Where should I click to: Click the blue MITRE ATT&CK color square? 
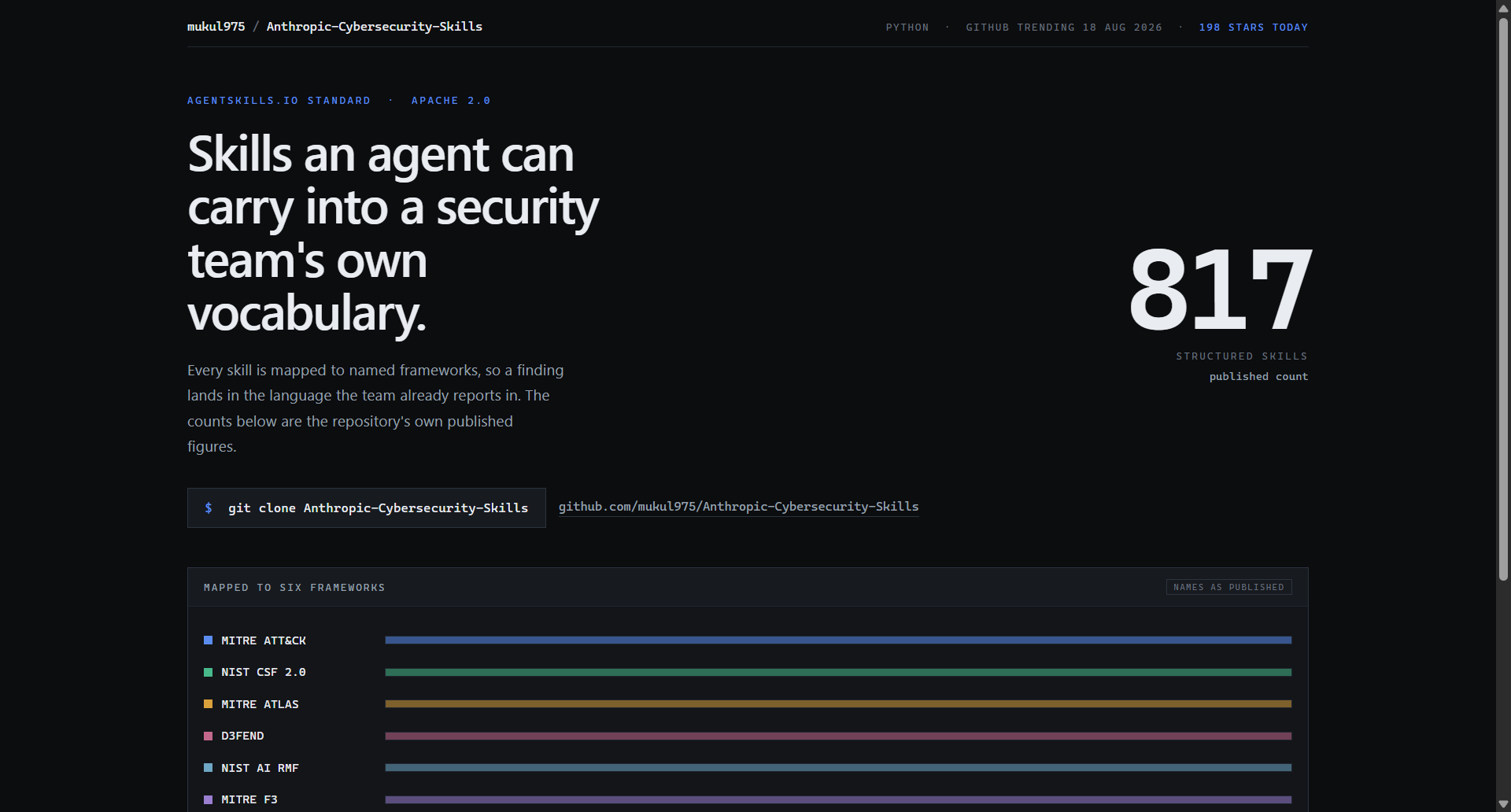click(x=209, y=640)
